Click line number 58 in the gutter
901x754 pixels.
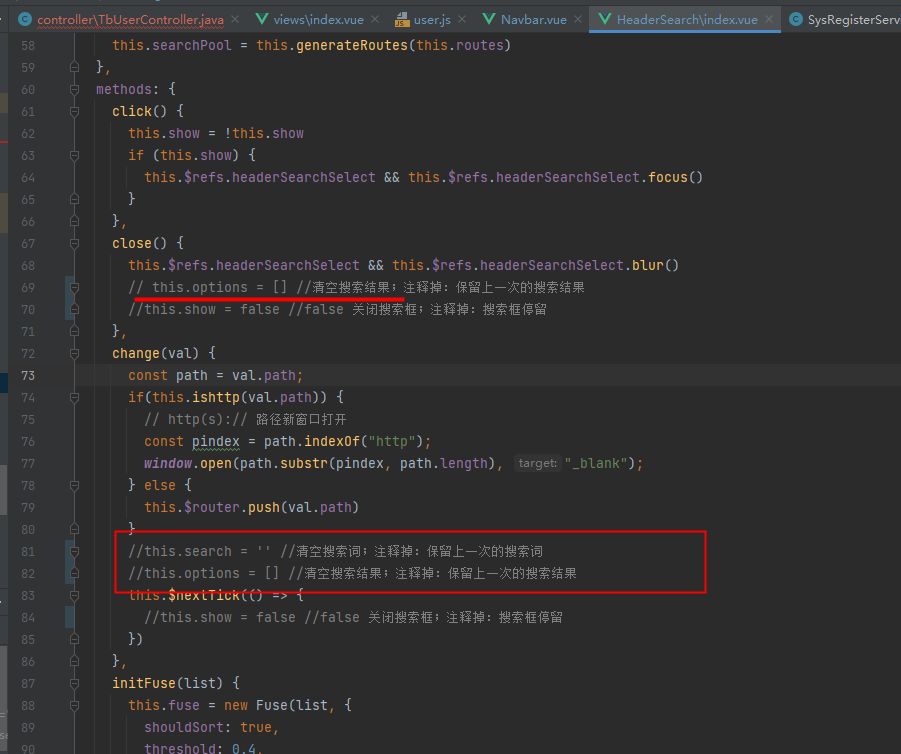point(28,45)
